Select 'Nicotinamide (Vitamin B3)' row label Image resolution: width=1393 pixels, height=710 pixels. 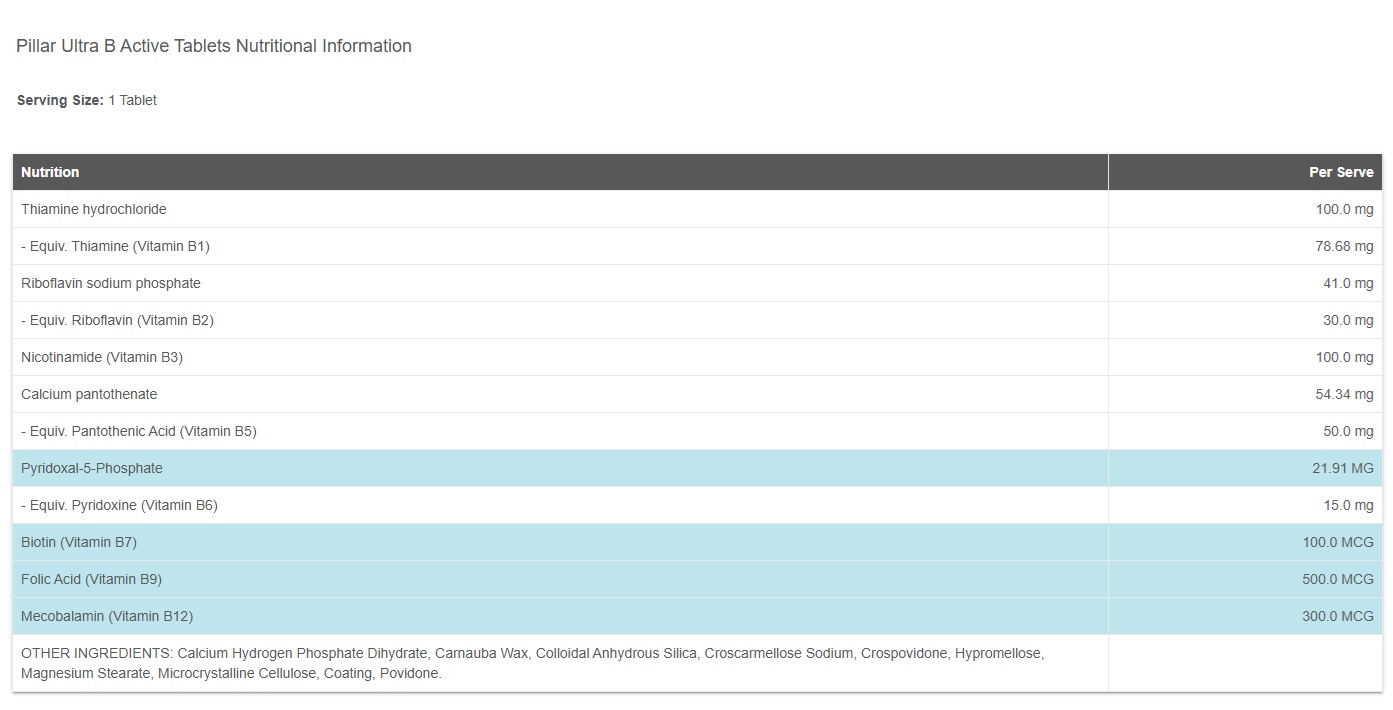point(102,357)
